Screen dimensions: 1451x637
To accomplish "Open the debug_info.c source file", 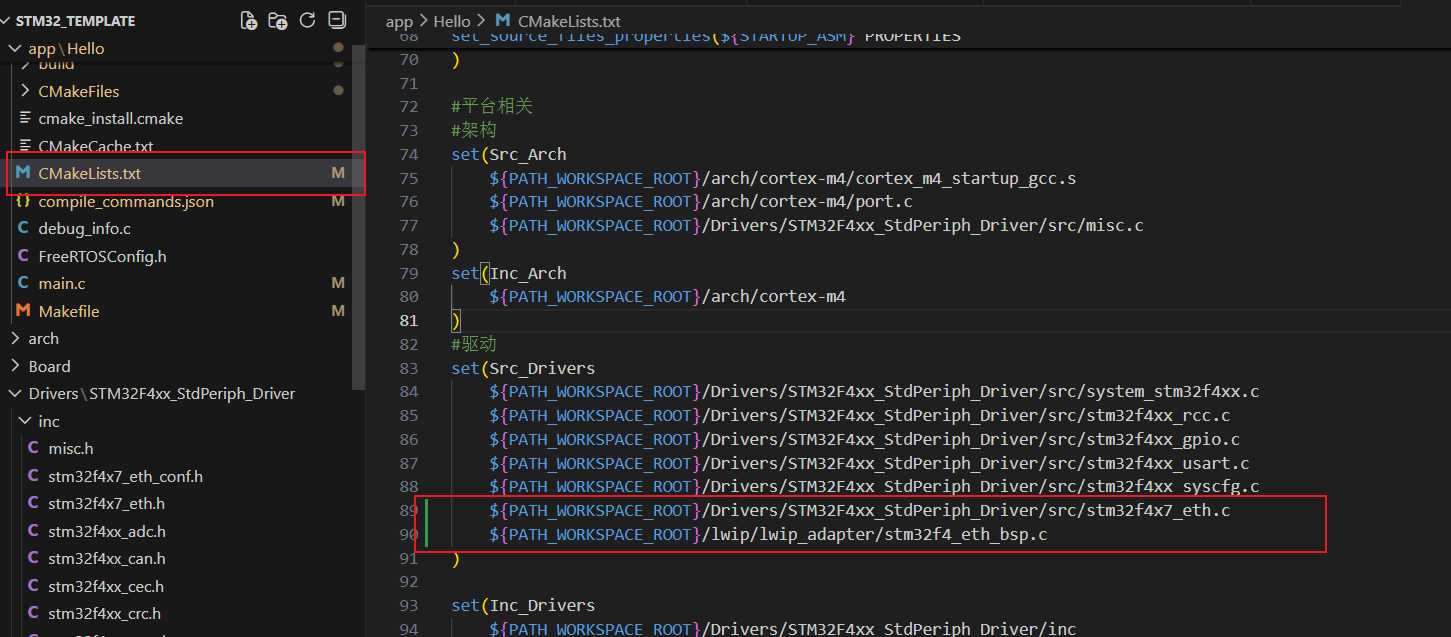I will click(x=84, y=228).
